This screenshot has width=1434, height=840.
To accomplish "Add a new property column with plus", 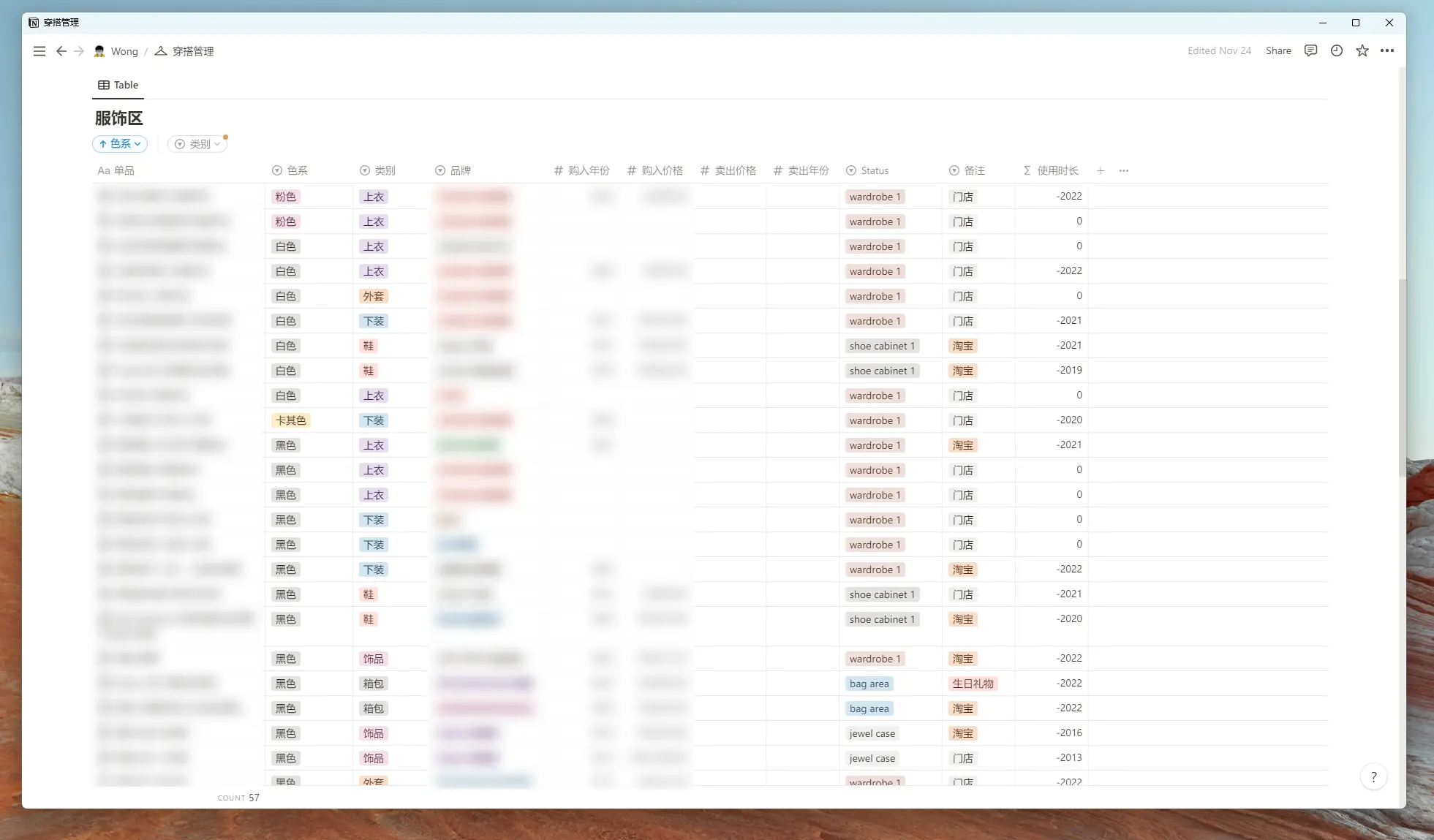I will click(x=1100, y=170).
